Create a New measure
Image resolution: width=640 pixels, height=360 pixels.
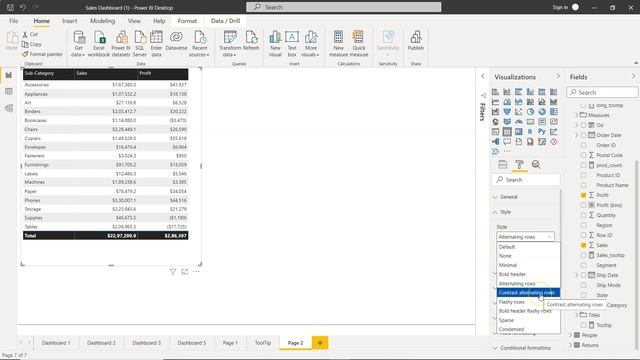338,44
